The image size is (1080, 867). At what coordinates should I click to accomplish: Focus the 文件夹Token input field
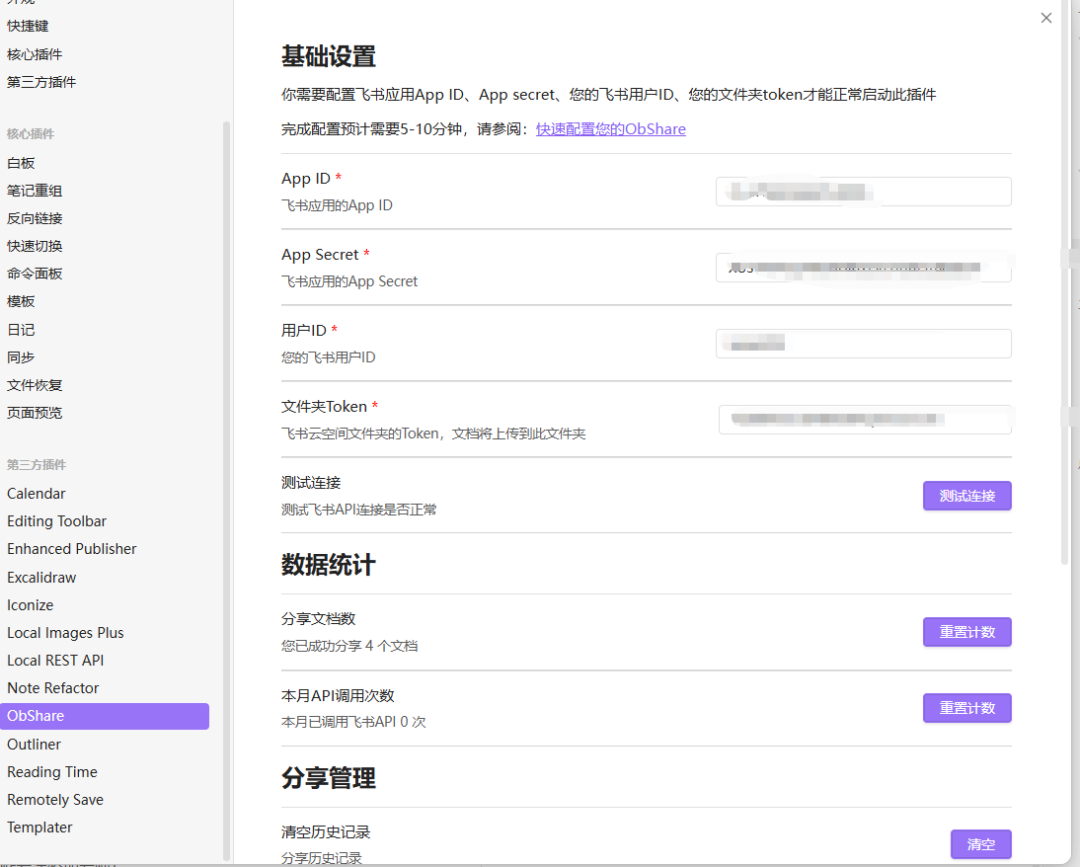point(864,419)
